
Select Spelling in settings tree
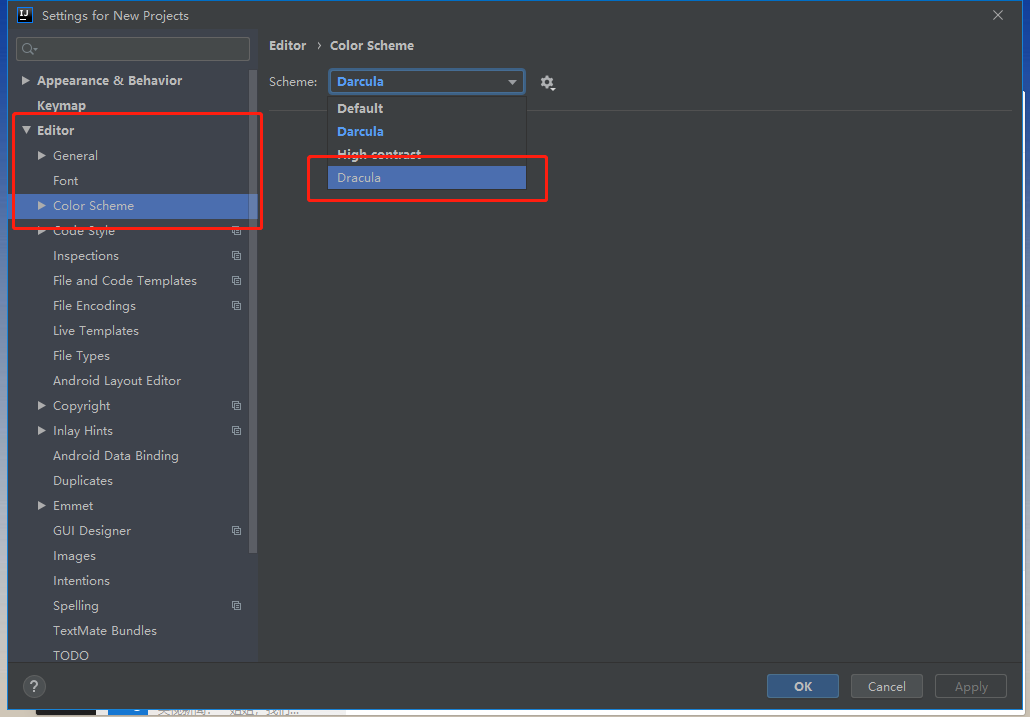tap(76, 605)
